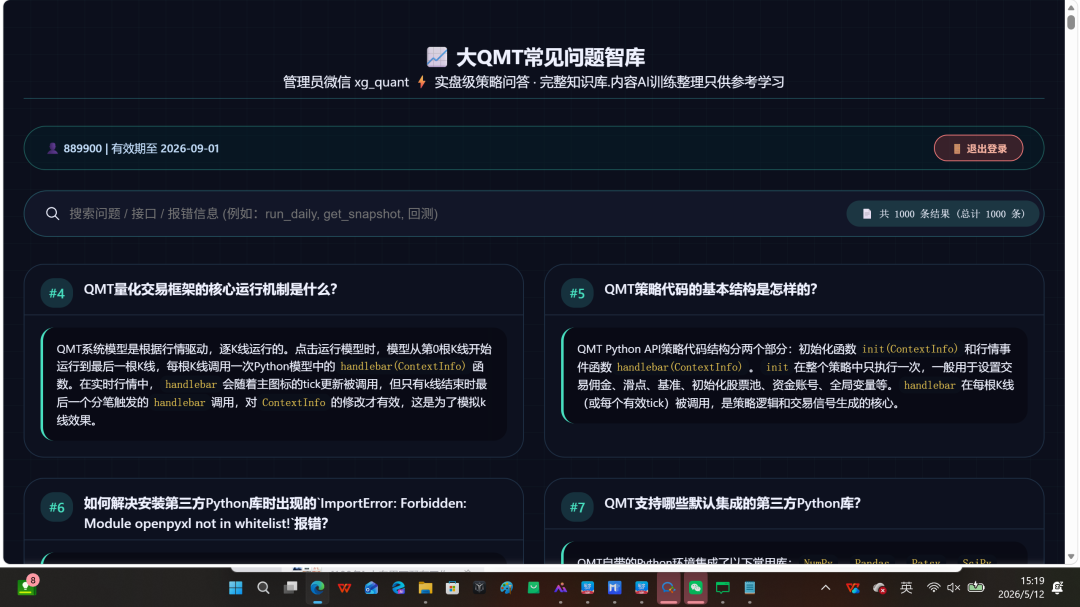The width and height of the screenshot is (1080, 607).
Task: Focus the search questions input field
Action: pyautogui.click(x=441, y=214)
